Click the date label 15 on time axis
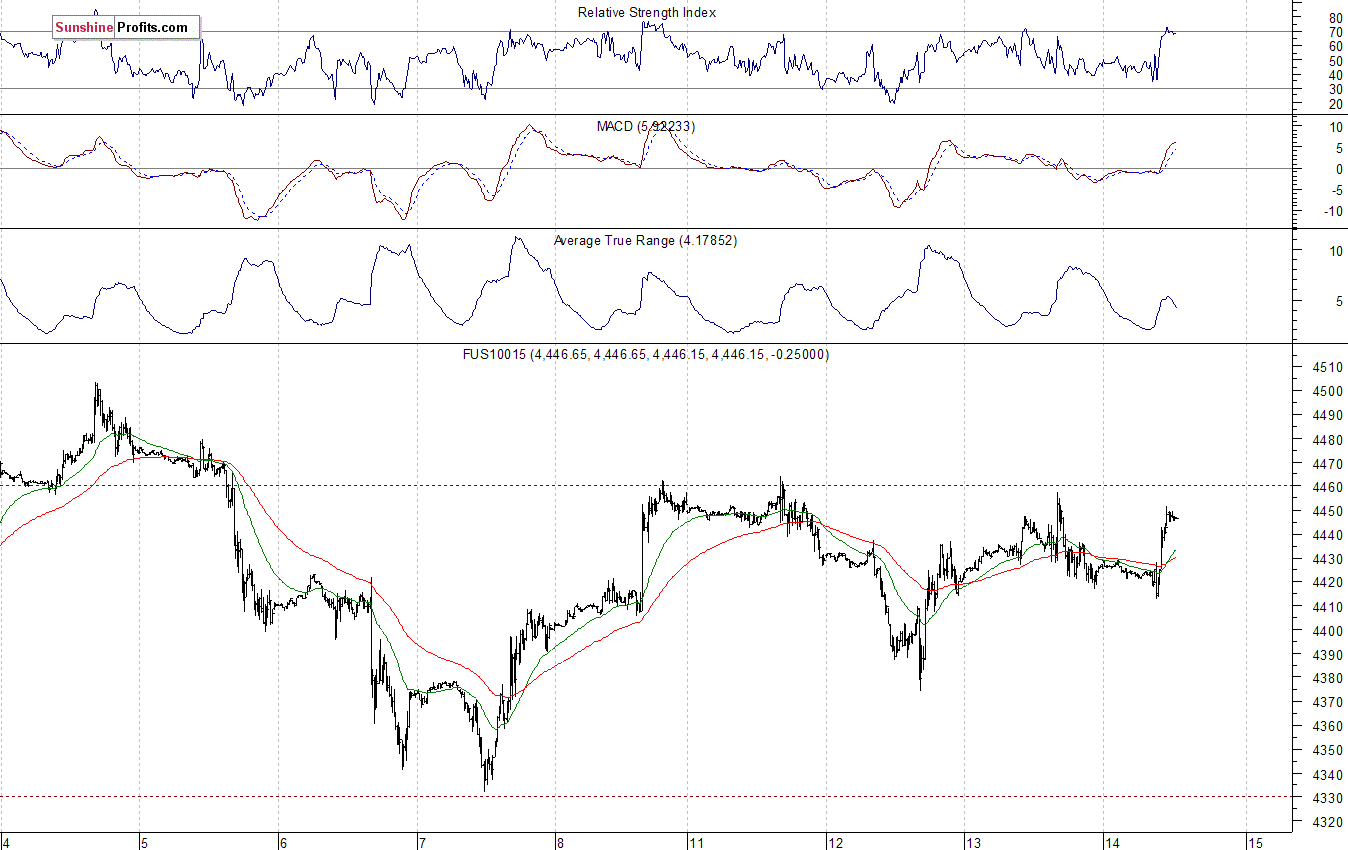This screenshot has width=1348, height=850. coord(1256,842)
